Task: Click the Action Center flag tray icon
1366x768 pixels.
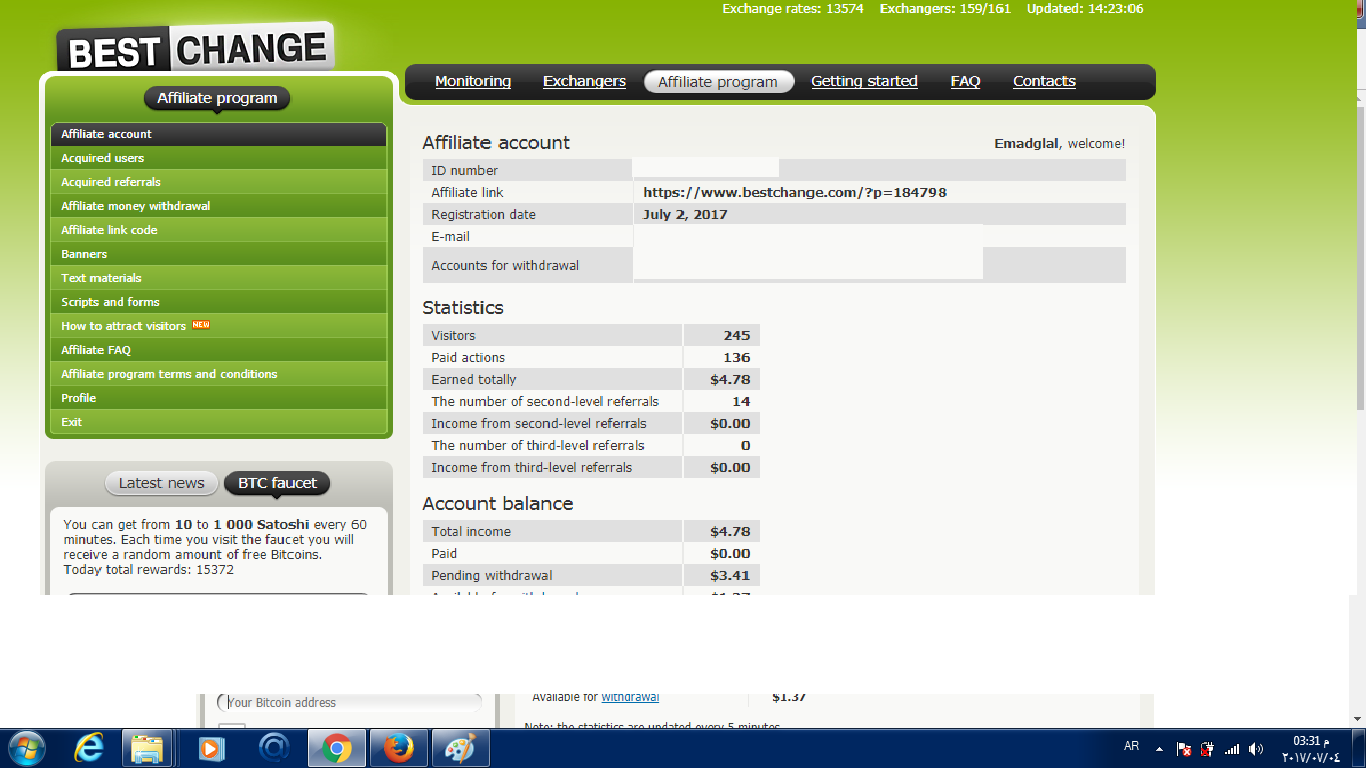Action: (x=1184, y=748)
